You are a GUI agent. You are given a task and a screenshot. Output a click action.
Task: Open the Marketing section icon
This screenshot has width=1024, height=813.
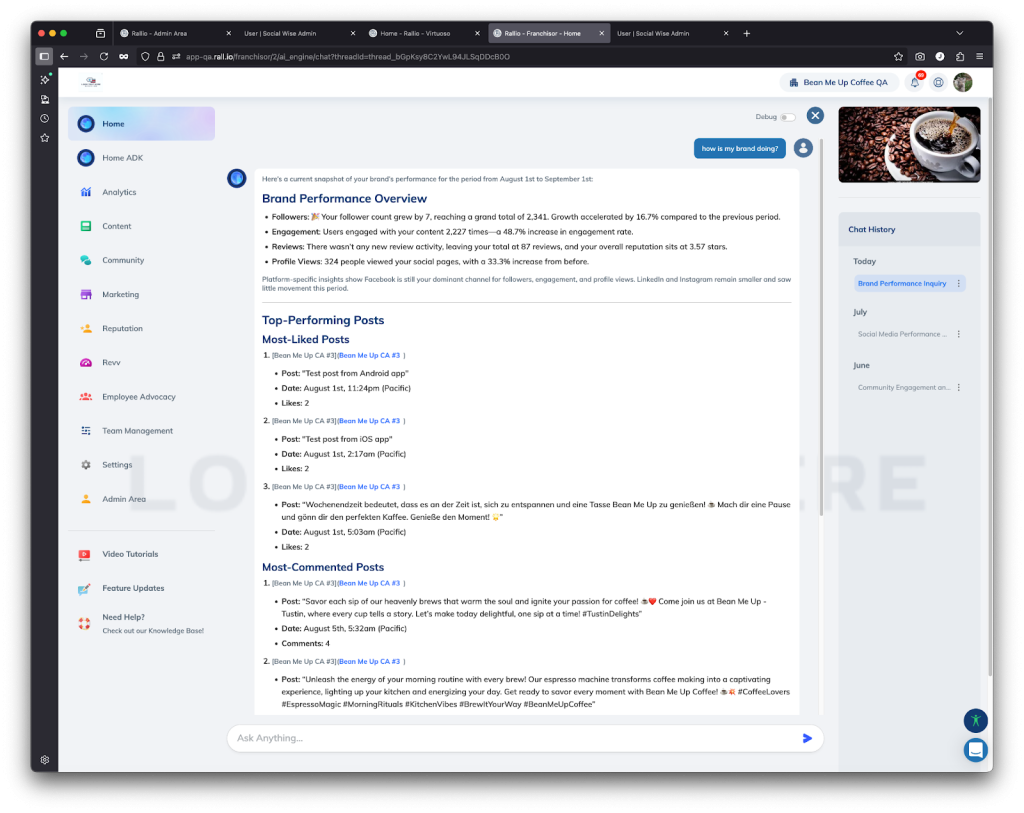click(x=88, y=293)
